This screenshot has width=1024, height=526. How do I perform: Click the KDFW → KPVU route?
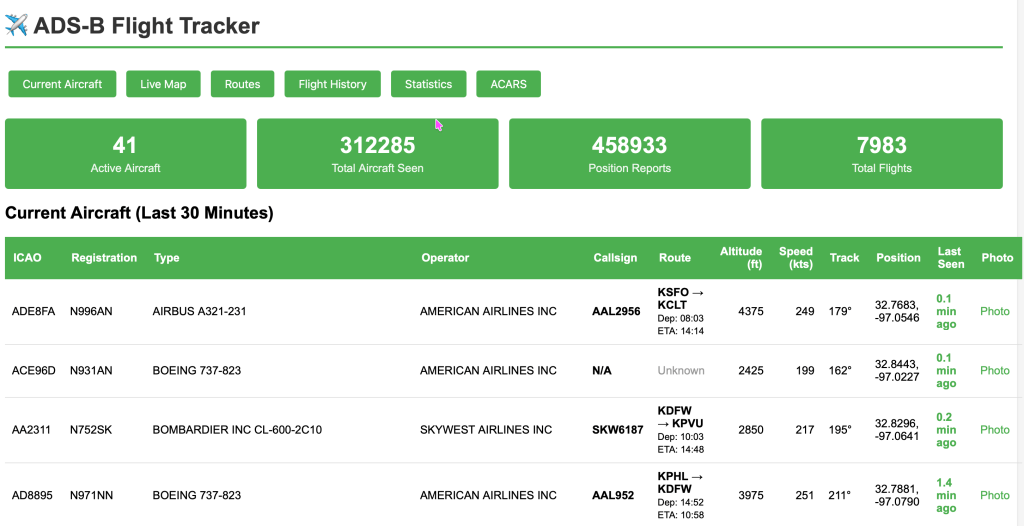pos(680,417)
